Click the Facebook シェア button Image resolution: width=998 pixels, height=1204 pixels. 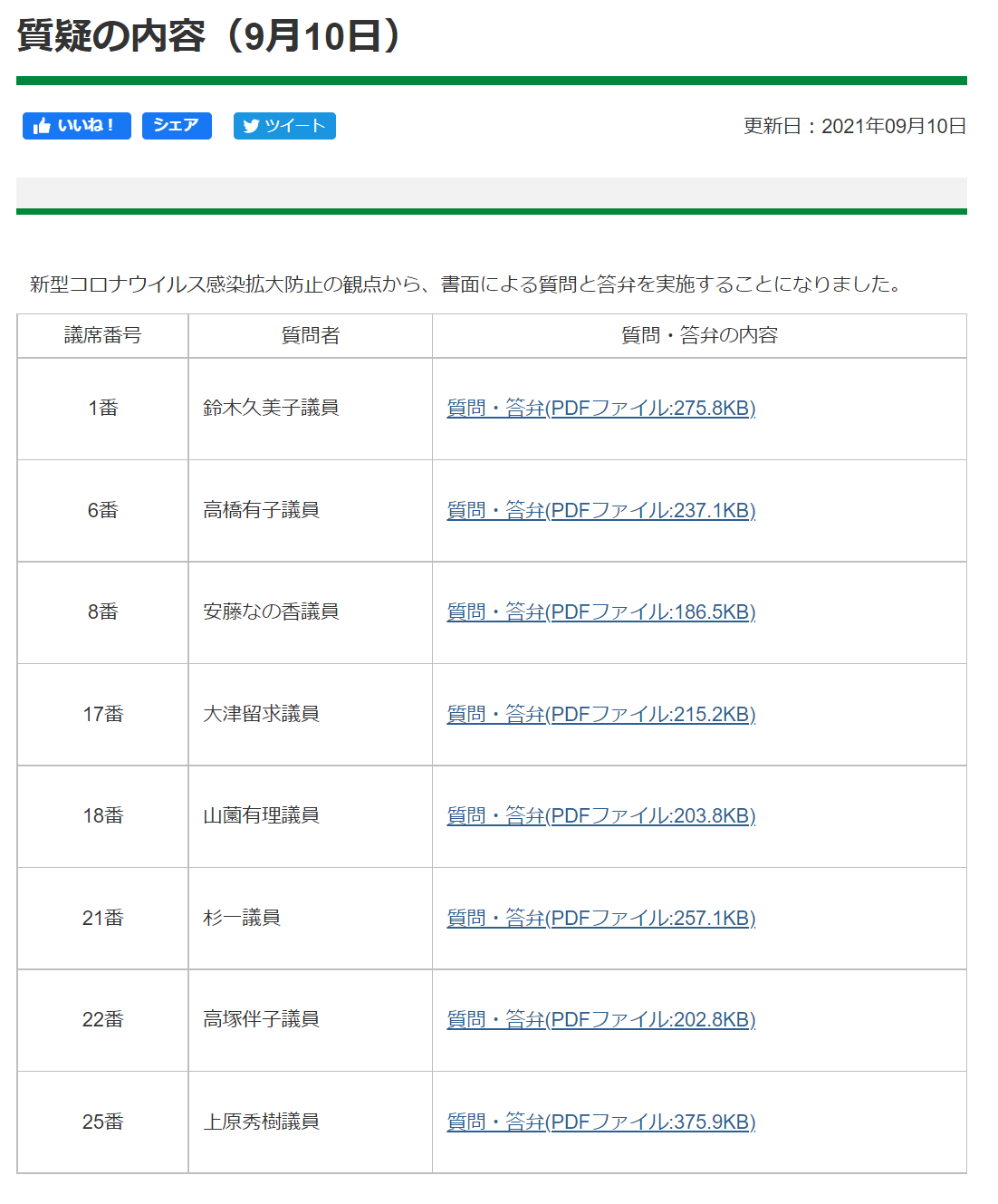coord(177,126)
